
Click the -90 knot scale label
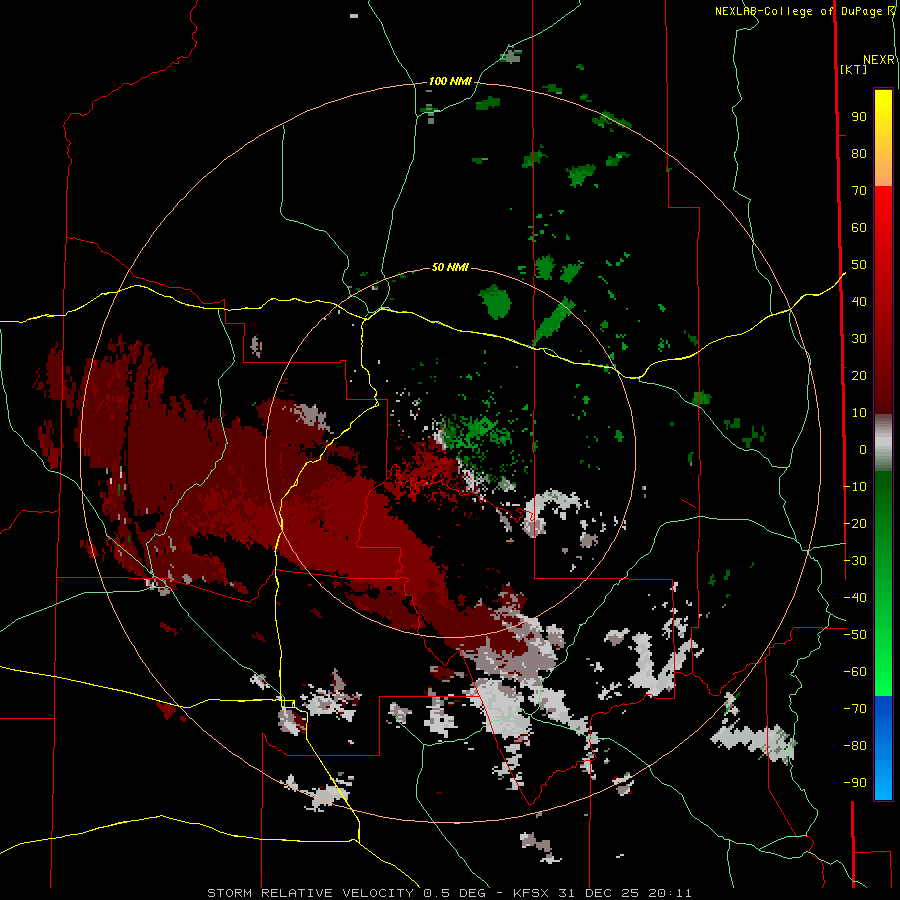tap(855, 783)
